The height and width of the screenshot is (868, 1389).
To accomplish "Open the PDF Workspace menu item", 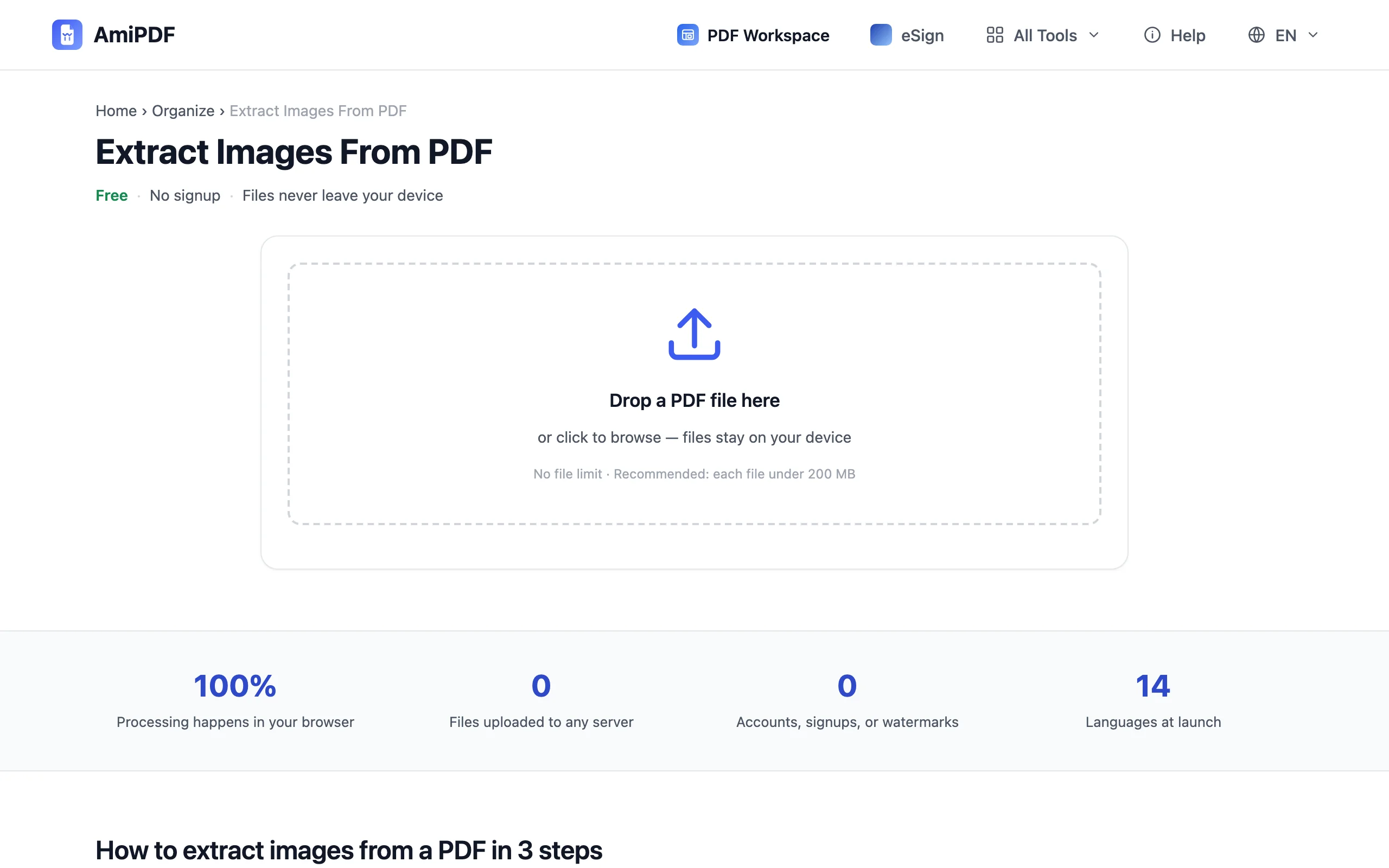I will pos(753,35).
